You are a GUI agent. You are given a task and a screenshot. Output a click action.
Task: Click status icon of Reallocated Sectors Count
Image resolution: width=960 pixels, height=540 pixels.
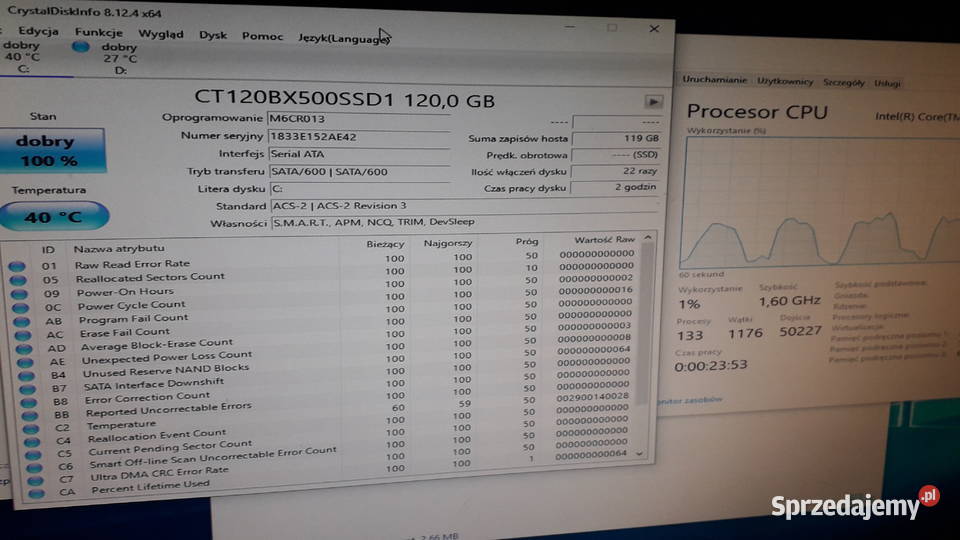point(18,280)
